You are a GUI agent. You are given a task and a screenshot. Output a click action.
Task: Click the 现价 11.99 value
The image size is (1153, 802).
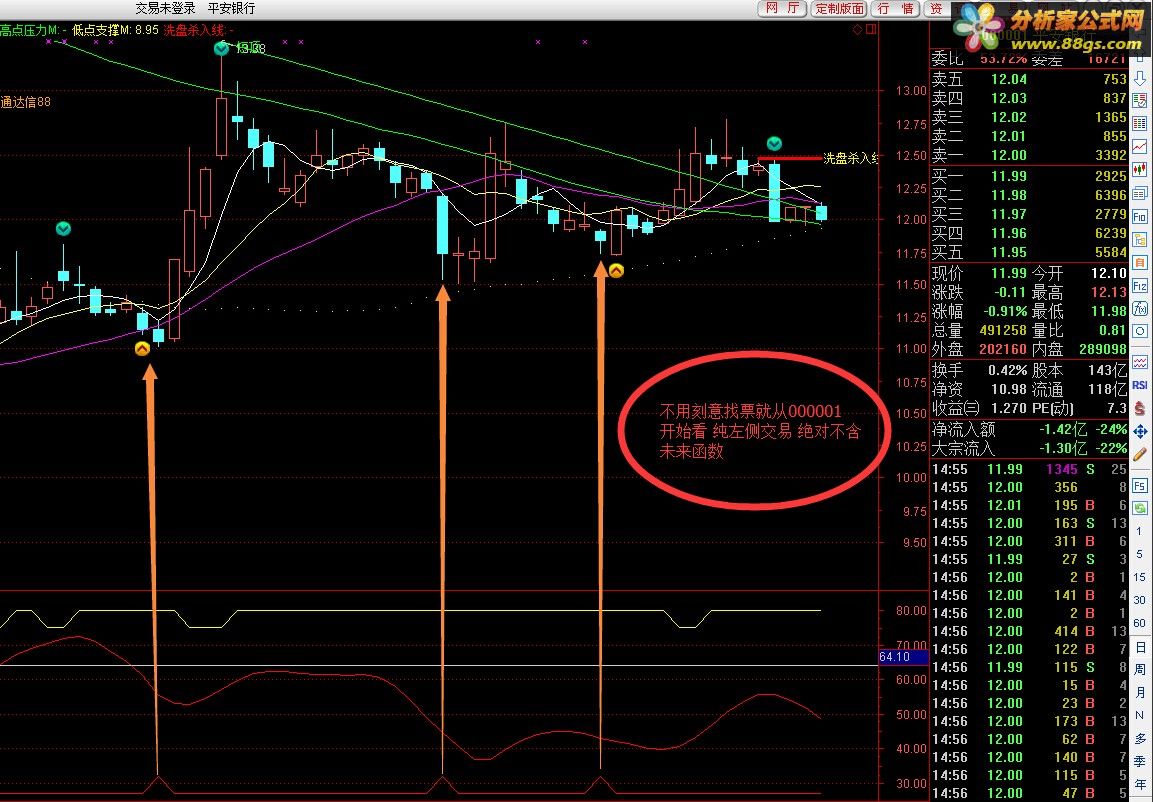pyautogui.click(x=1008, y=273)
